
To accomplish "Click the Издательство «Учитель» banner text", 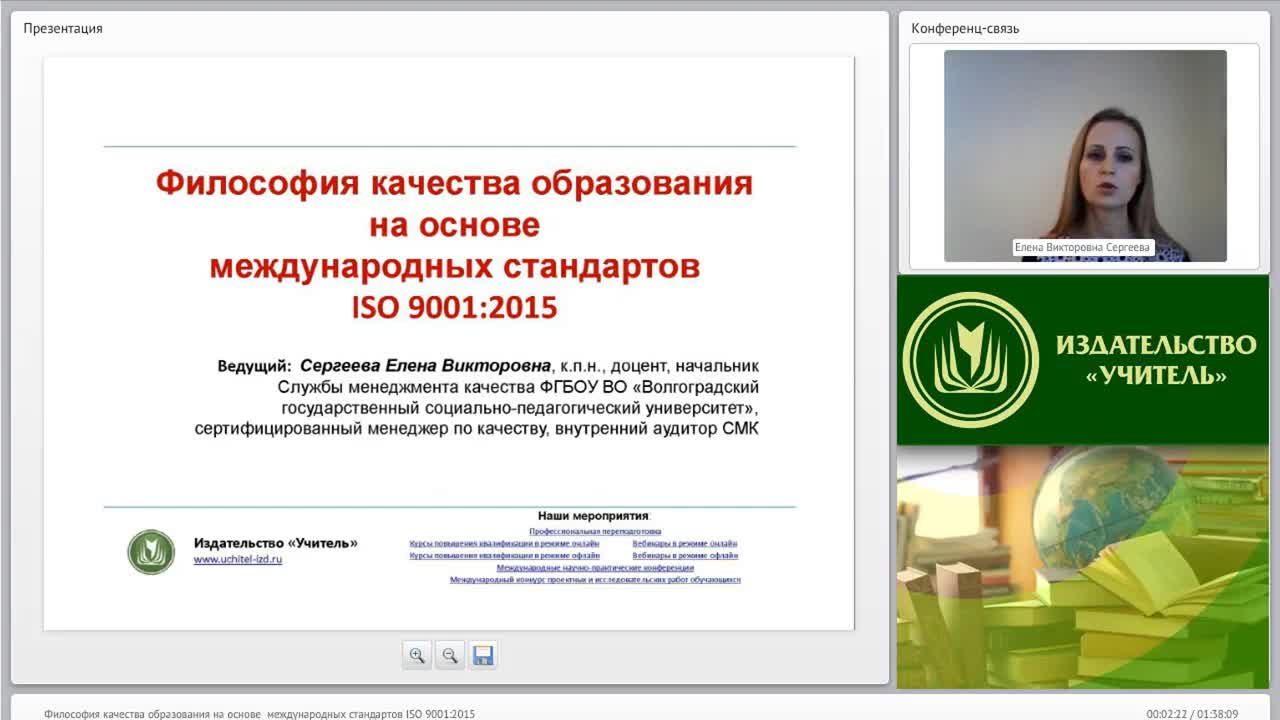I will (1156, 360).
